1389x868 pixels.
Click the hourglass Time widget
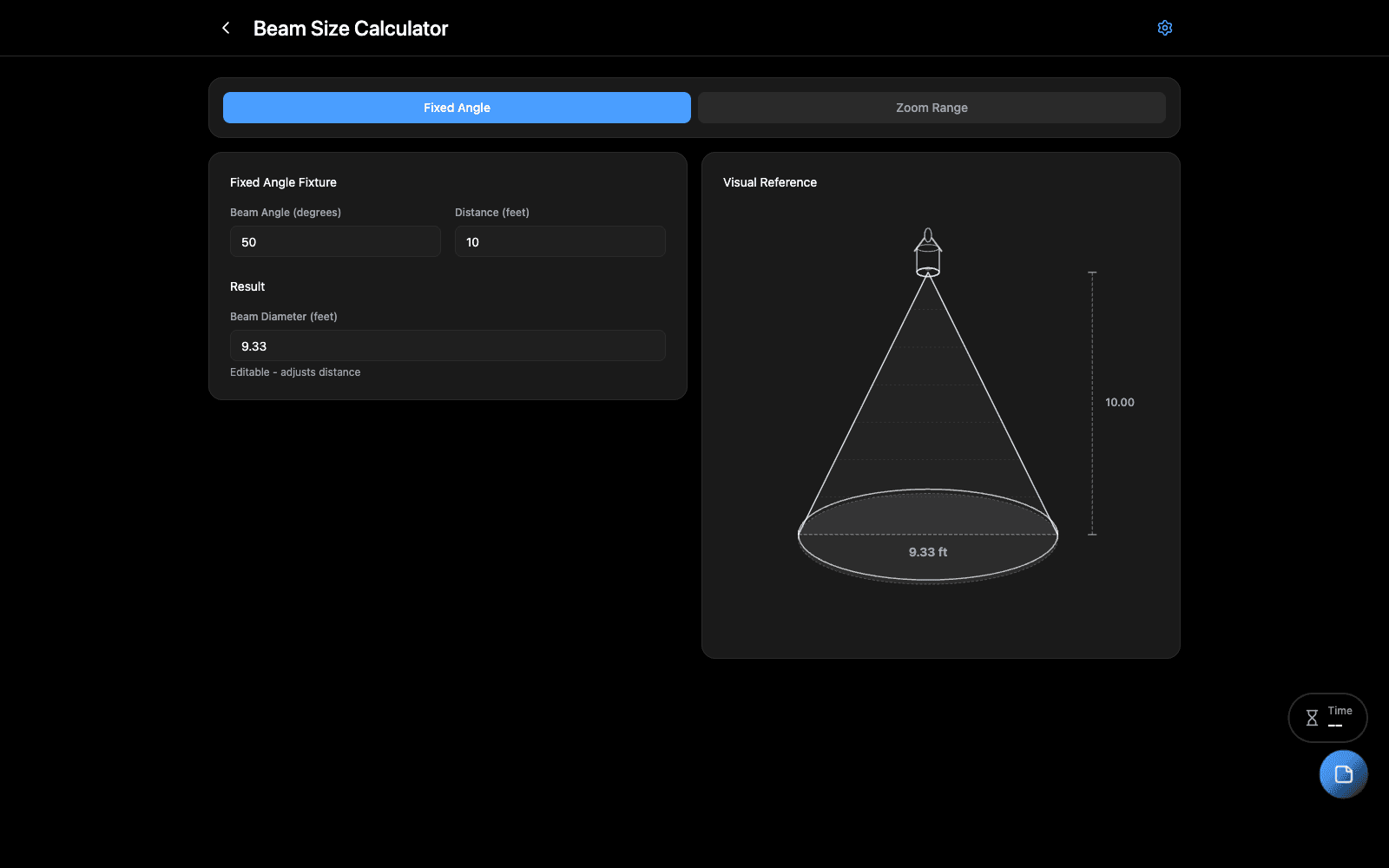(1327, 718)
